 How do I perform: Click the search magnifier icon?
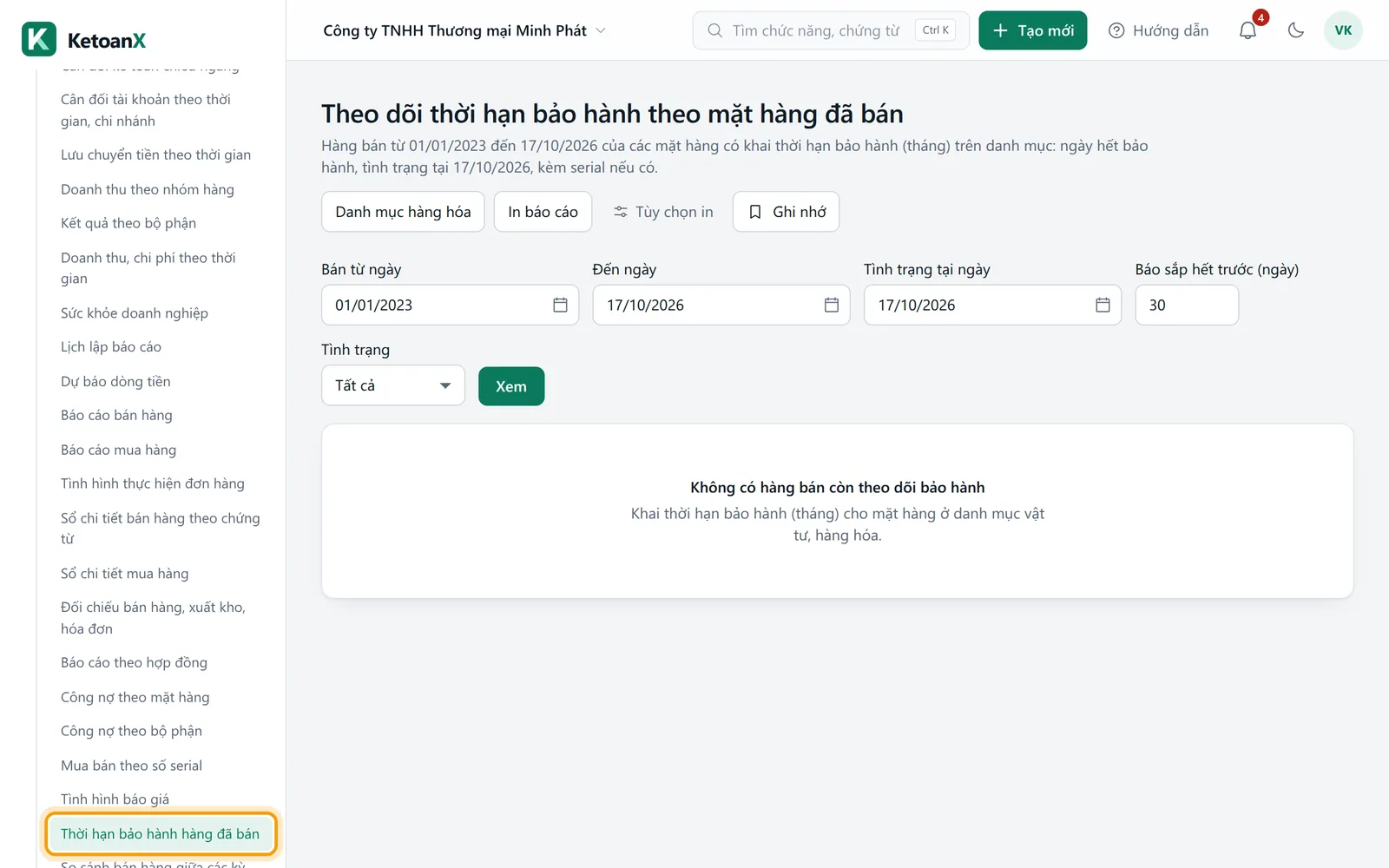(714, 30)
